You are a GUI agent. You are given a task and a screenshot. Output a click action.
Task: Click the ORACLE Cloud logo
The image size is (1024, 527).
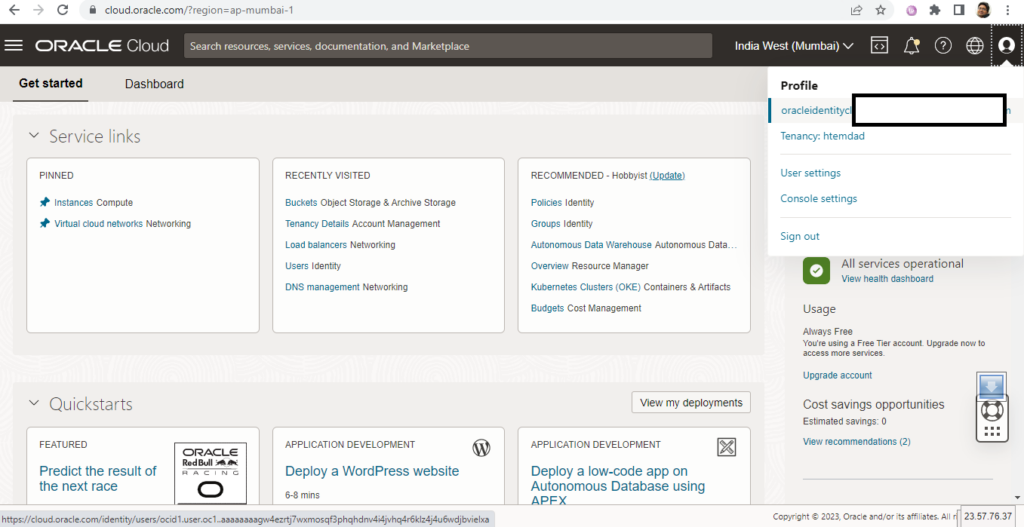coord(102,46)
